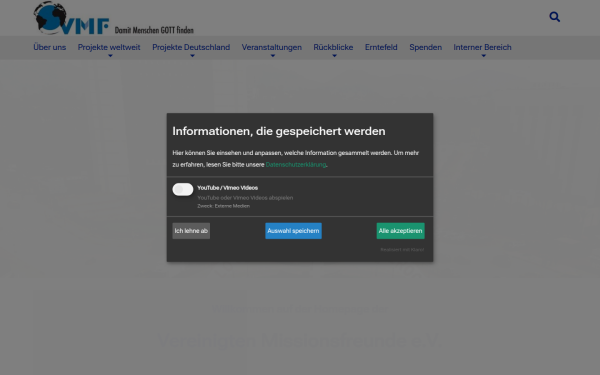Screen dimensions: 600x375
Task: Open the Projekte Deutschland menu item
Action: [x=191, y=47]
